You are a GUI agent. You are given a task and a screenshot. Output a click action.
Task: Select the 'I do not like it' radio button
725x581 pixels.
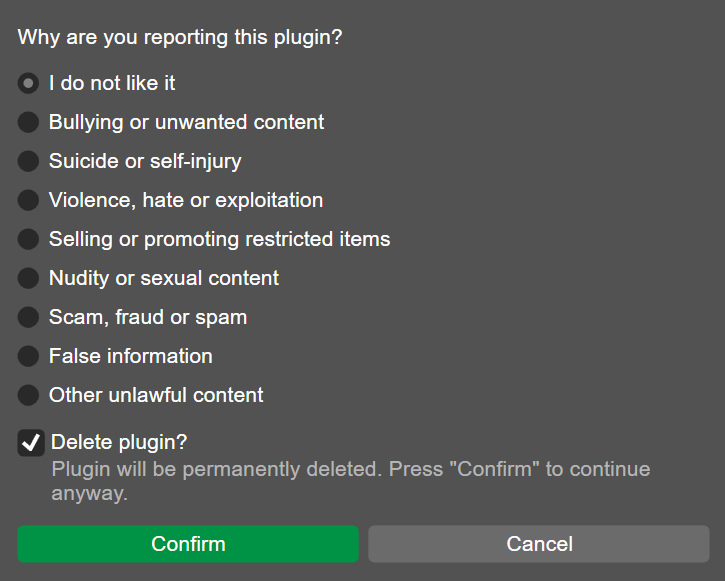[29, 83]
